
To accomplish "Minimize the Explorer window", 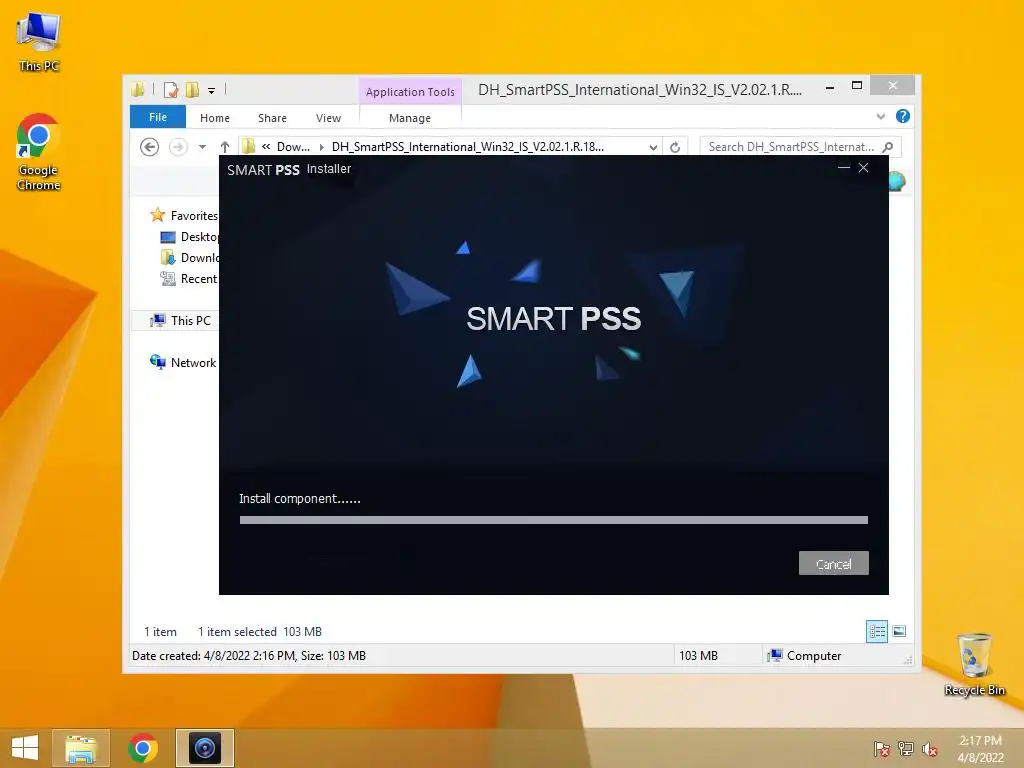I will click(830, 87).
